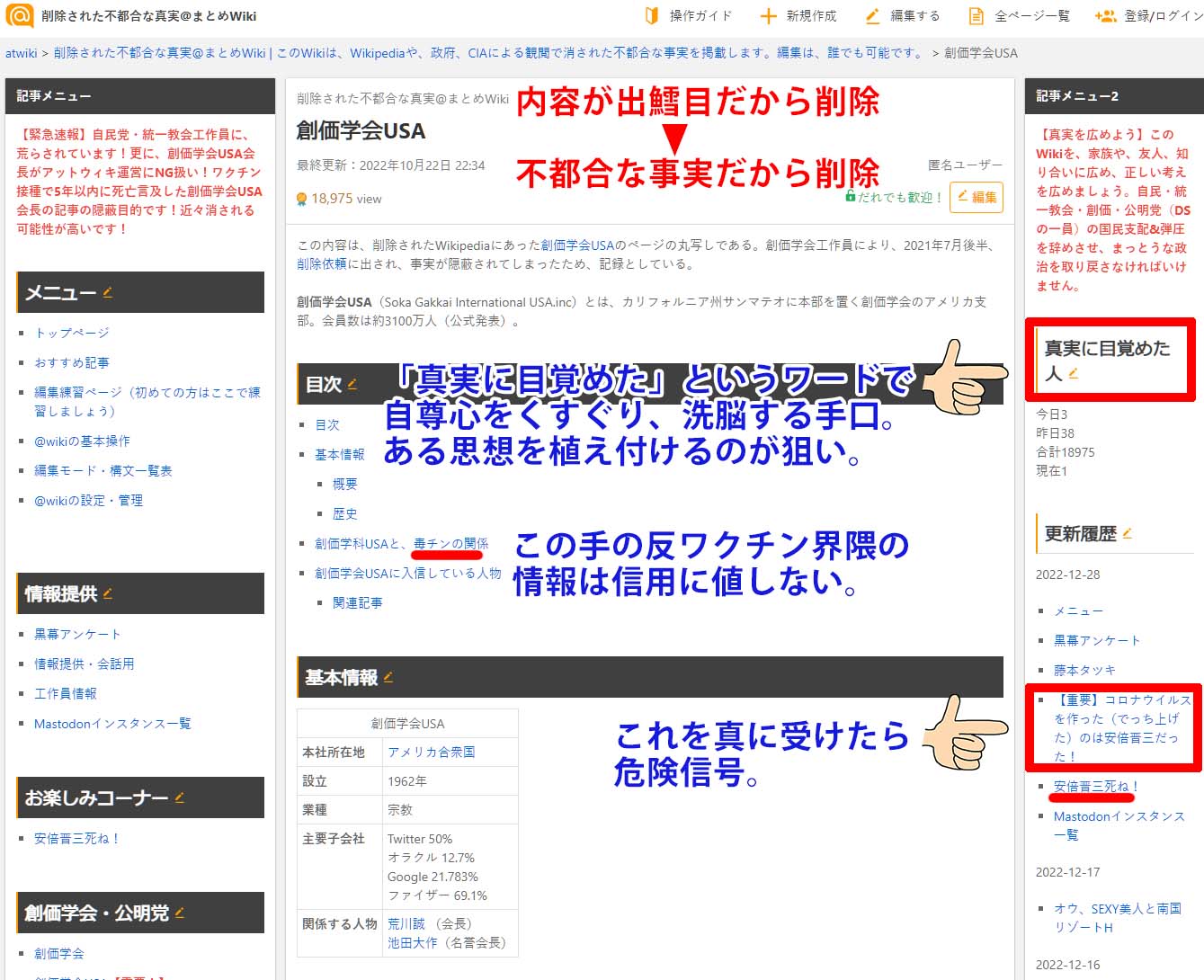Jump to 歴史 section
Screen dimensions: 1204x980
[345, 513]
